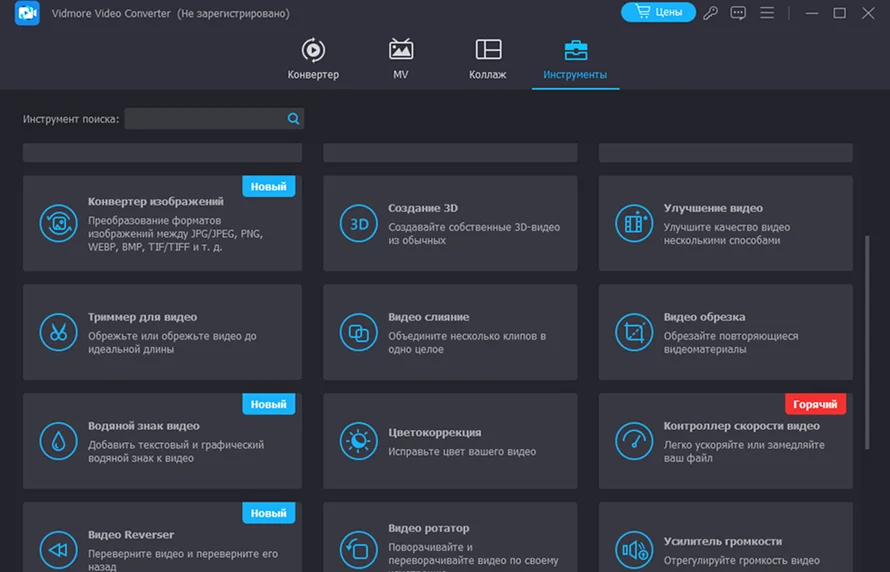Click the 3D icon of Создание 3D
Screen dimensions: 890x572
coord(358,224)
